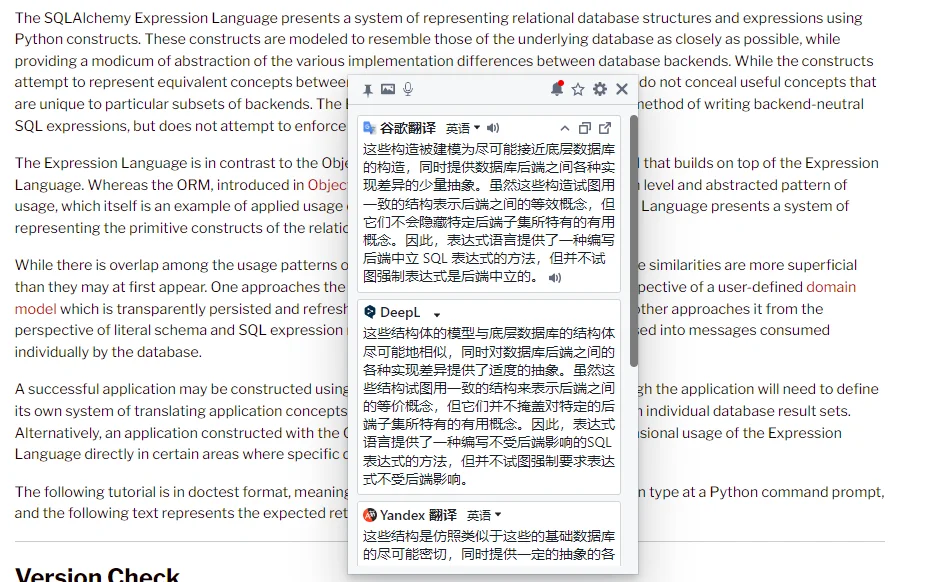
Task: Open Yandex 英语 language dropdown
Action: coord(485,515)
